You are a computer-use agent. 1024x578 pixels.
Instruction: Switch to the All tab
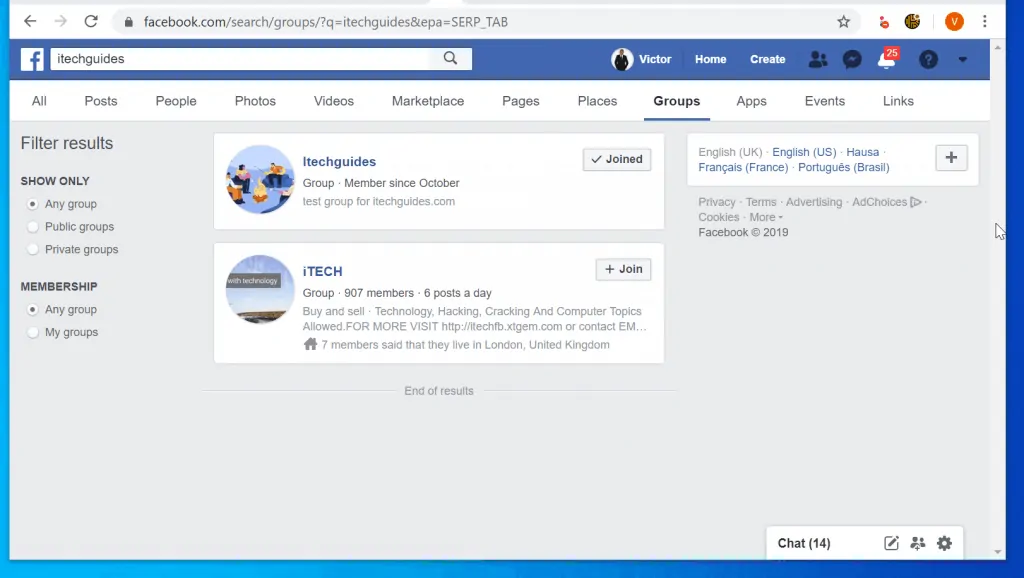[x=39, y=101]
